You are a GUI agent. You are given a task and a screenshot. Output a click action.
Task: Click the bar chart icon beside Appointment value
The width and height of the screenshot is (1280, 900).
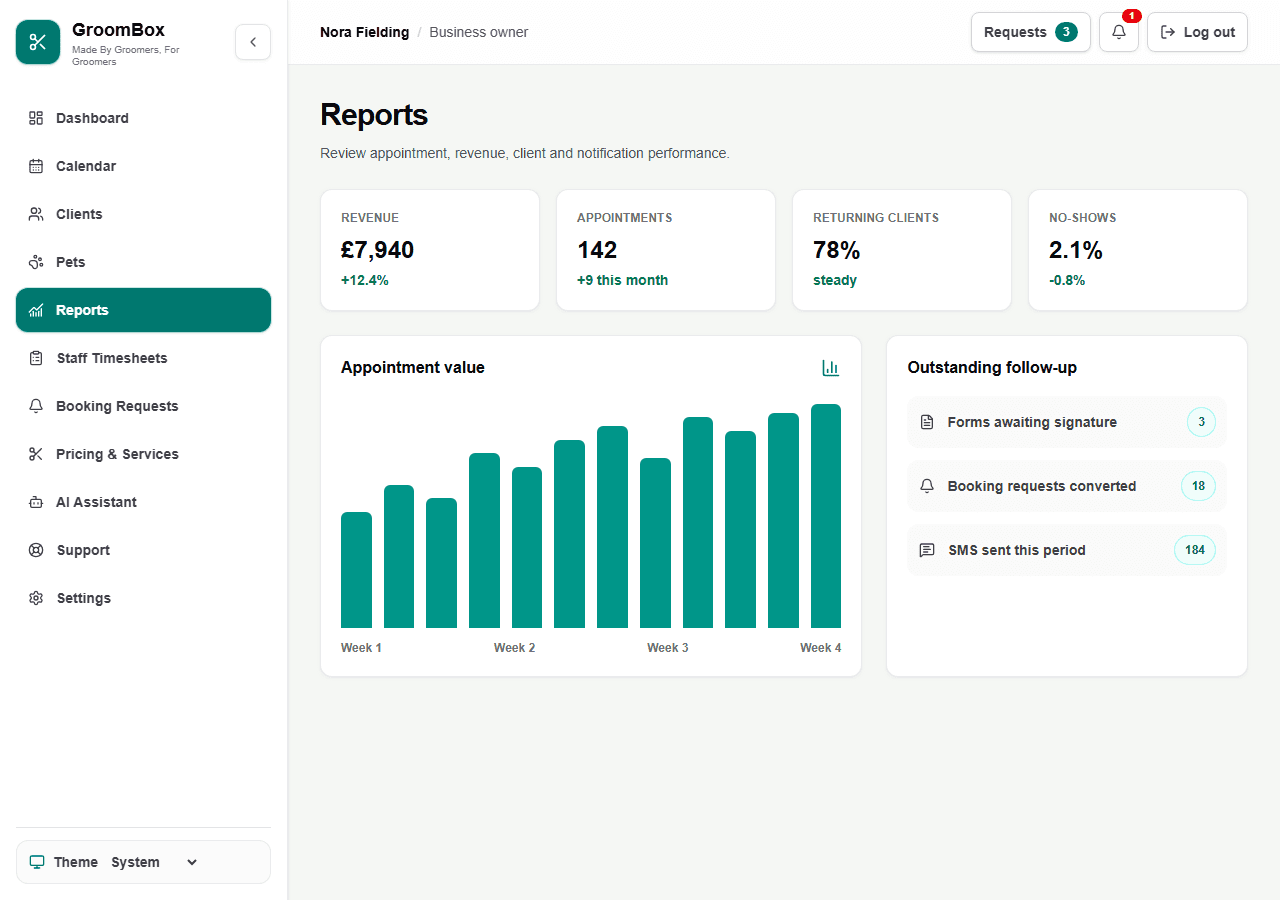[x=830, y=368]
